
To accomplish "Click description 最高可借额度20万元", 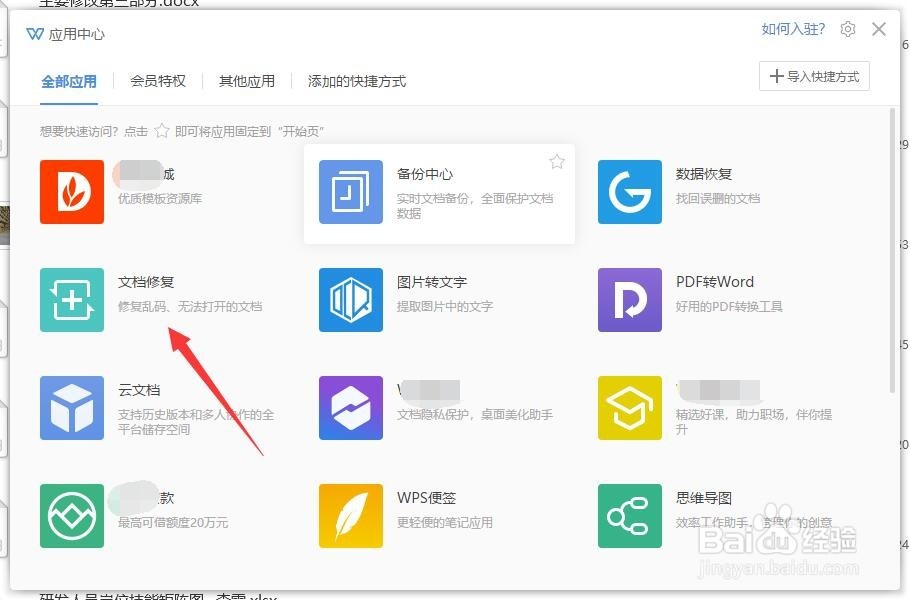I will [x=173, y=522].
